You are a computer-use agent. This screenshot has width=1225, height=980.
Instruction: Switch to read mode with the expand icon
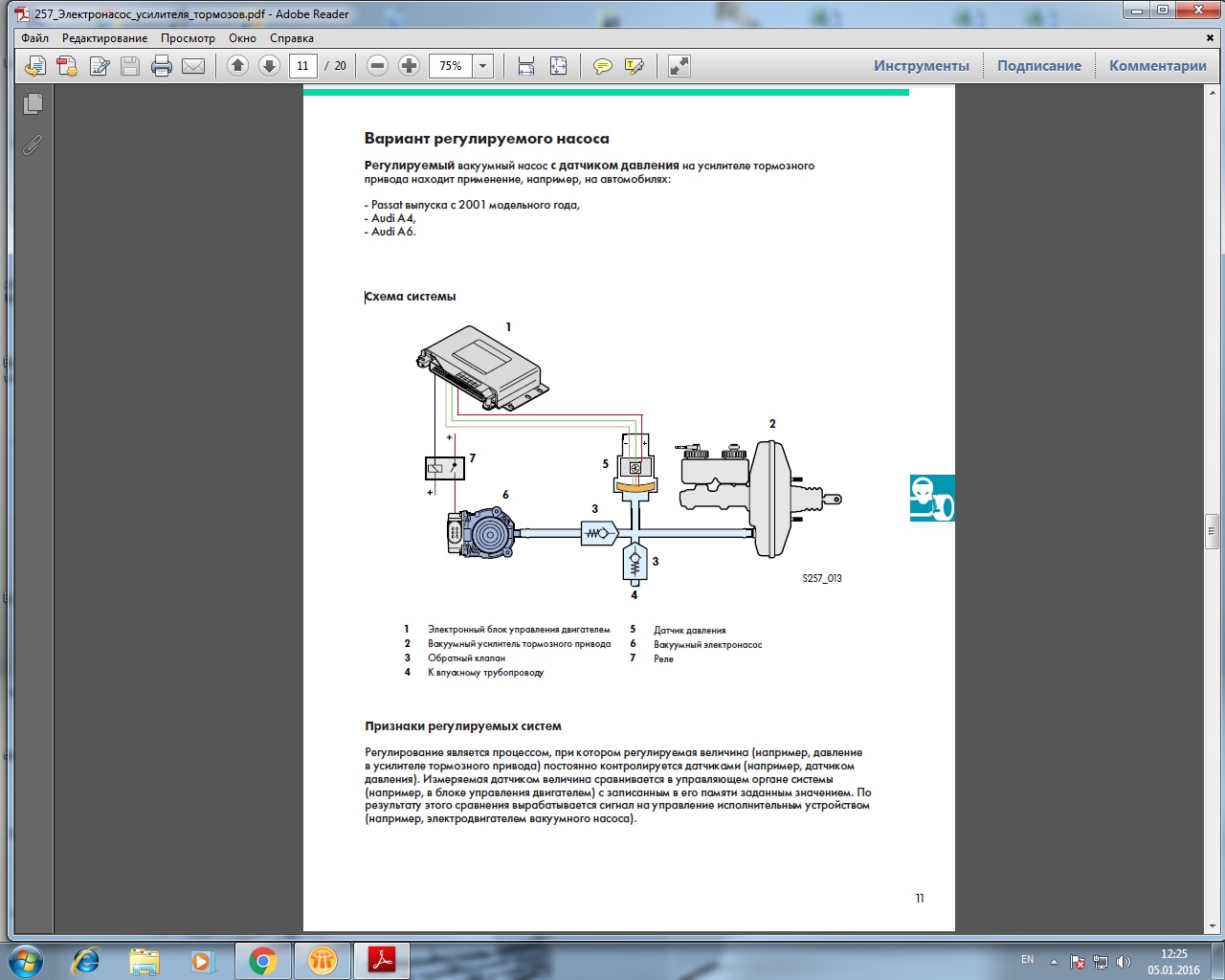coord(679,66)
